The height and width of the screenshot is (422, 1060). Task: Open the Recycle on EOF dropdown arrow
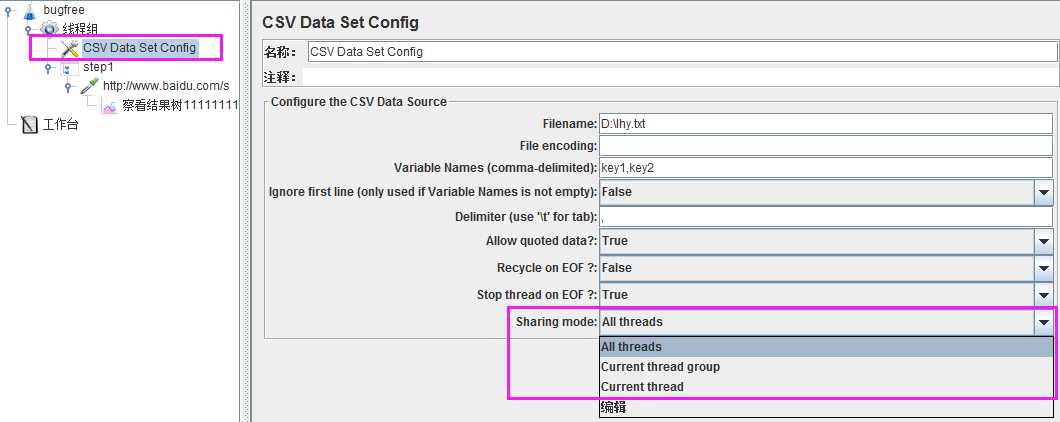pos(1042,268)
